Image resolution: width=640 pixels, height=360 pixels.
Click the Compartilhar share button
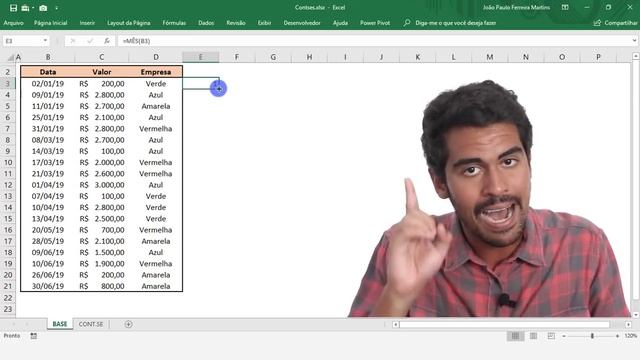616,23
